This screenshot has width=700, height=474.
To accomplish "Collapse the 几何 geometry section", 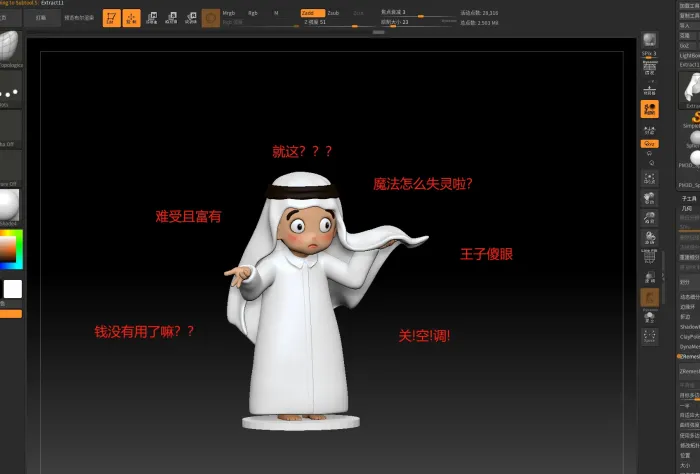I will pyautogui.click(x=689, y=208).
